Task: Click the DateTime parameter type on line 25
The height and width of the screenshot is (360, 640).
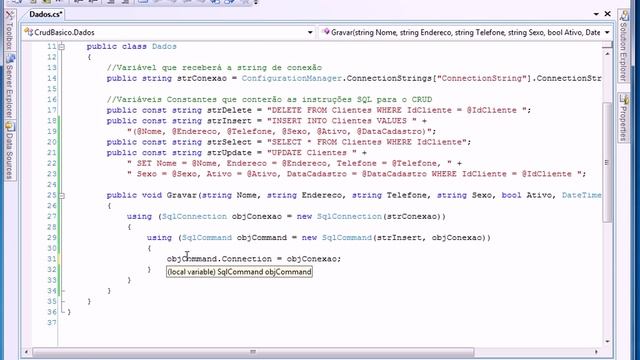Action: tap(582, 195)
